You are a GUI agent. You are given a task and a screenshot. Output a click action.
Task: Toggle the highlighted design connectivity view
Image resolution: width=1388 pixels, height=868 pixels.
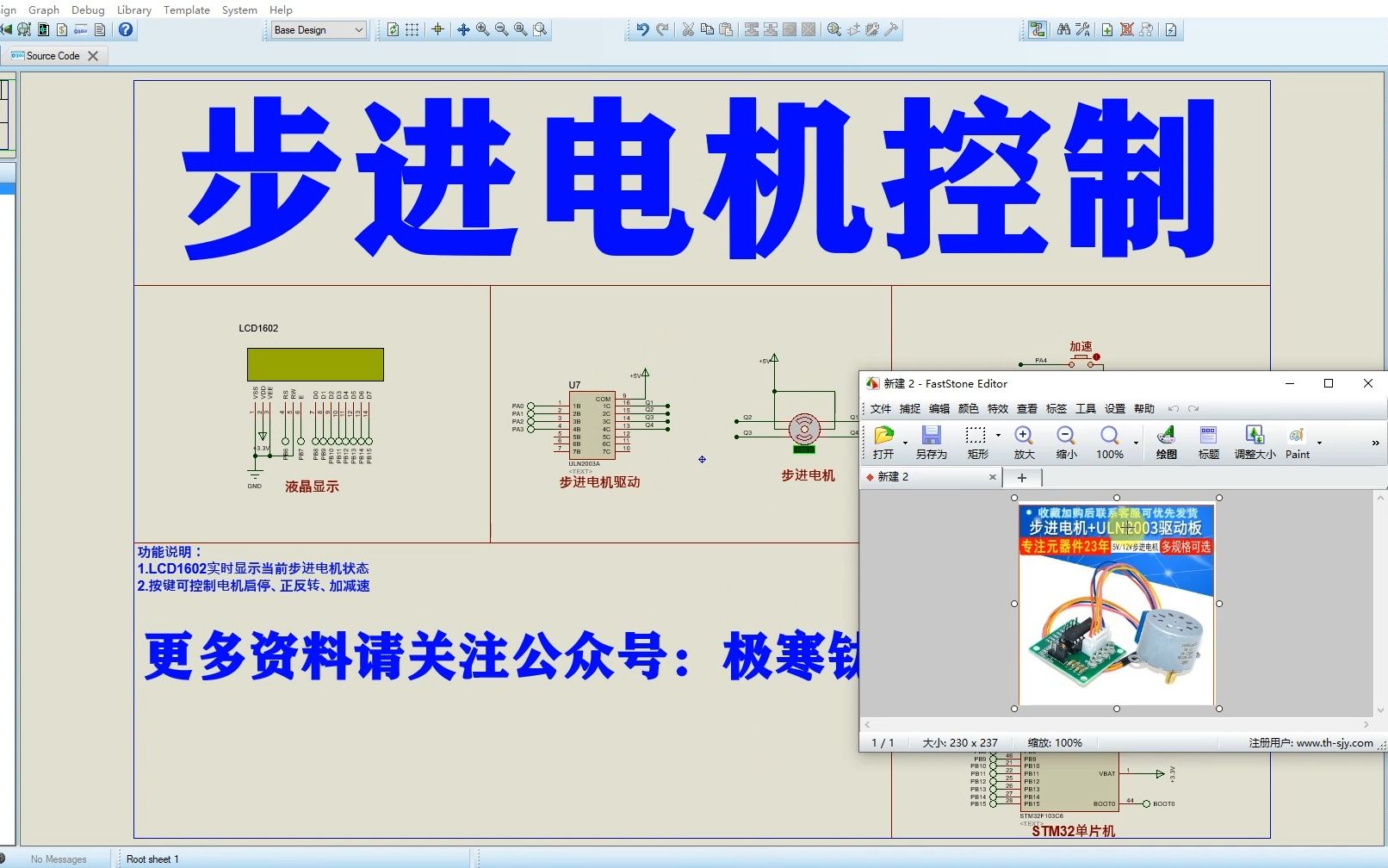tap(1038, 28)
